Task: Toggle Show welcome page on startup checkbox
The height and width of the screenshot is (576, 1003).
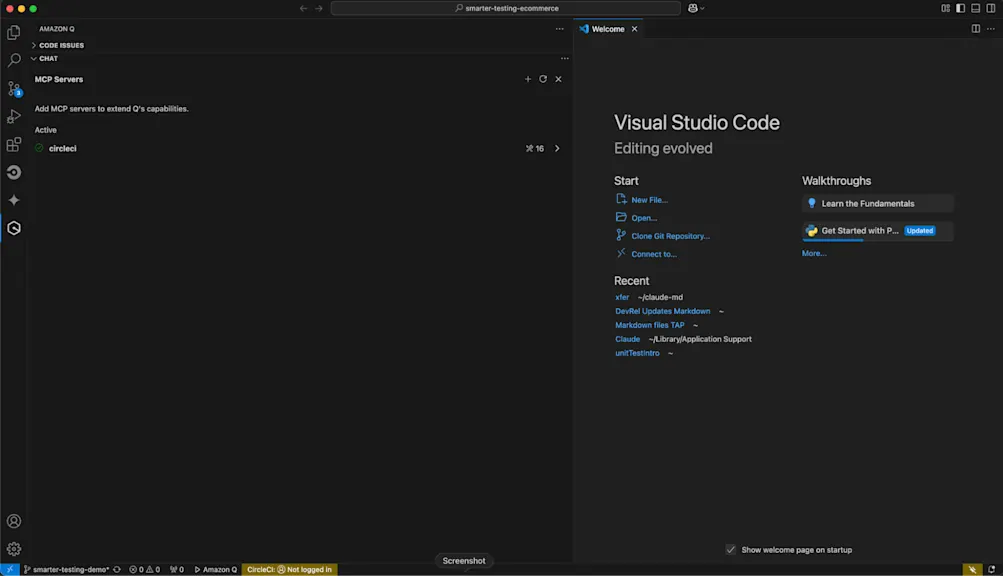Action: click(731, 550)
